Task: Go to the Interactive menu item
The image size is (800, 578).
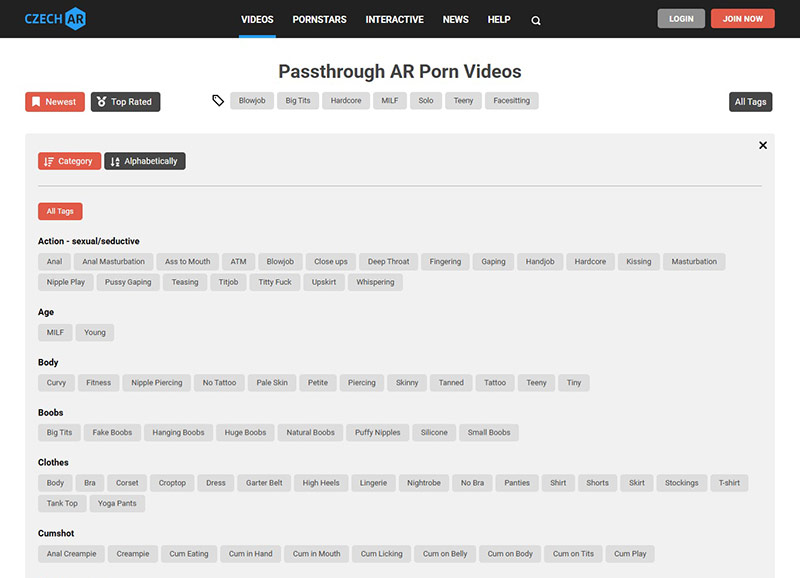Action: pos(394,19)
